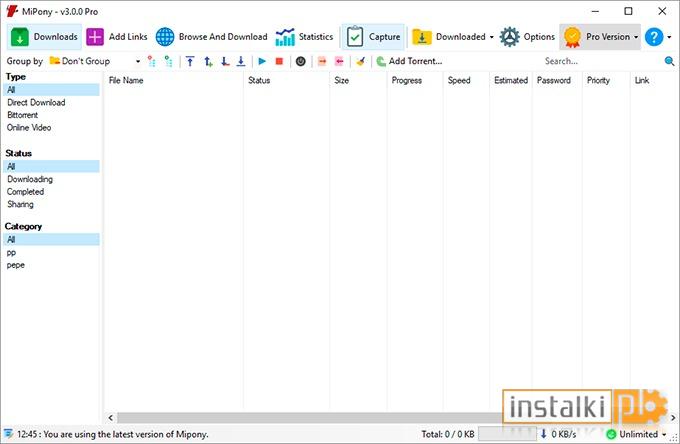The width and height of the screenshot is (680, 444).
Task: Click the search magnifier icon
Action: [x=669, y=61]
